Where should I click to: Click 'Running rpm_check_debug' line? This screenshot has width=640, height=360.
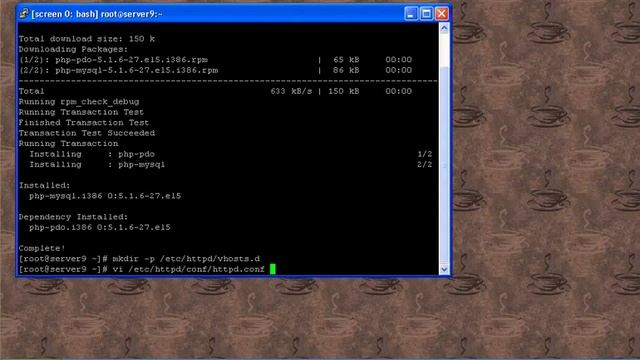[79, 102]
